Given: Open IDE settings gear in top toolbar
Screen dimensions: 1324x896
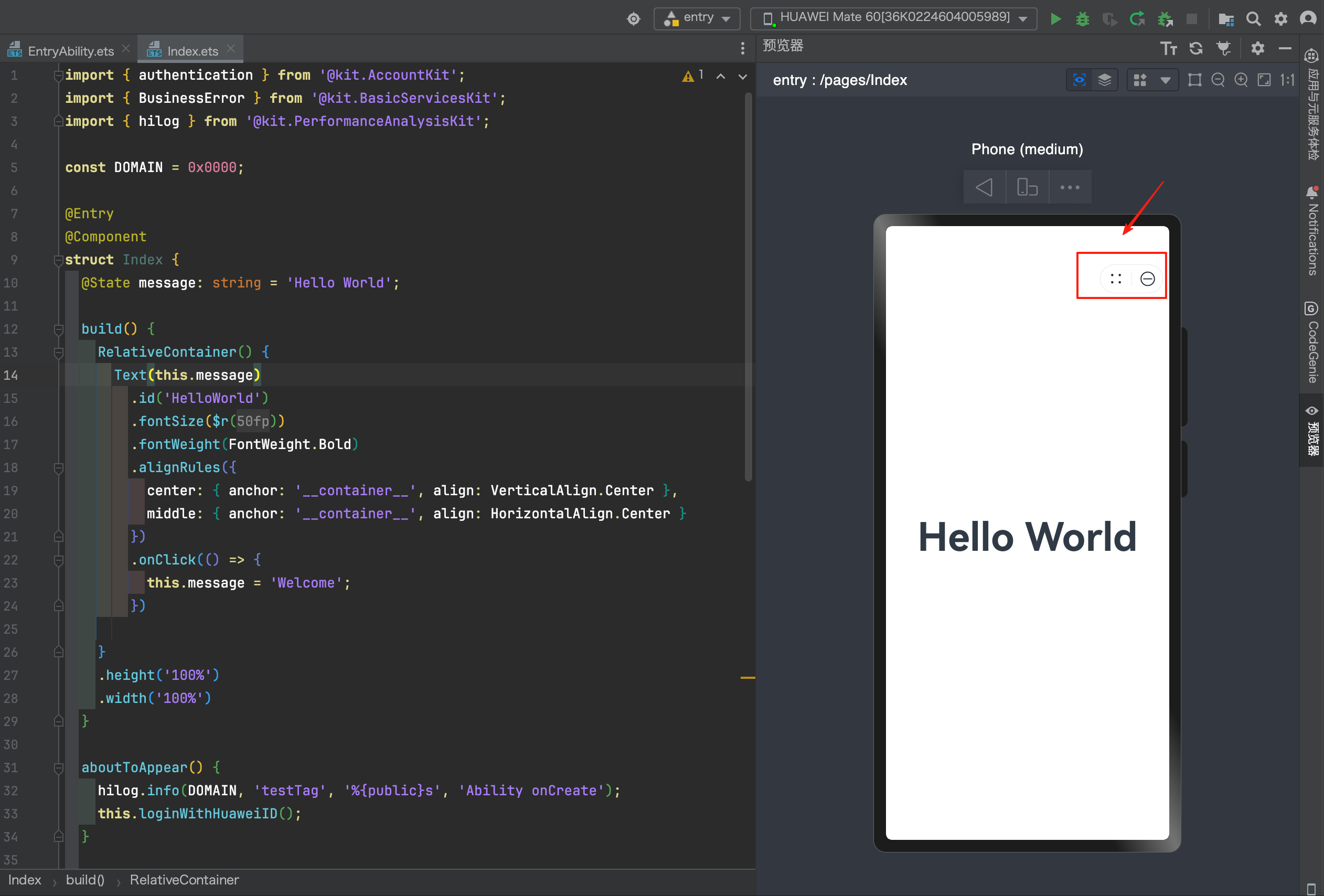Looking at the screenshot, I should coord(1280,19).
